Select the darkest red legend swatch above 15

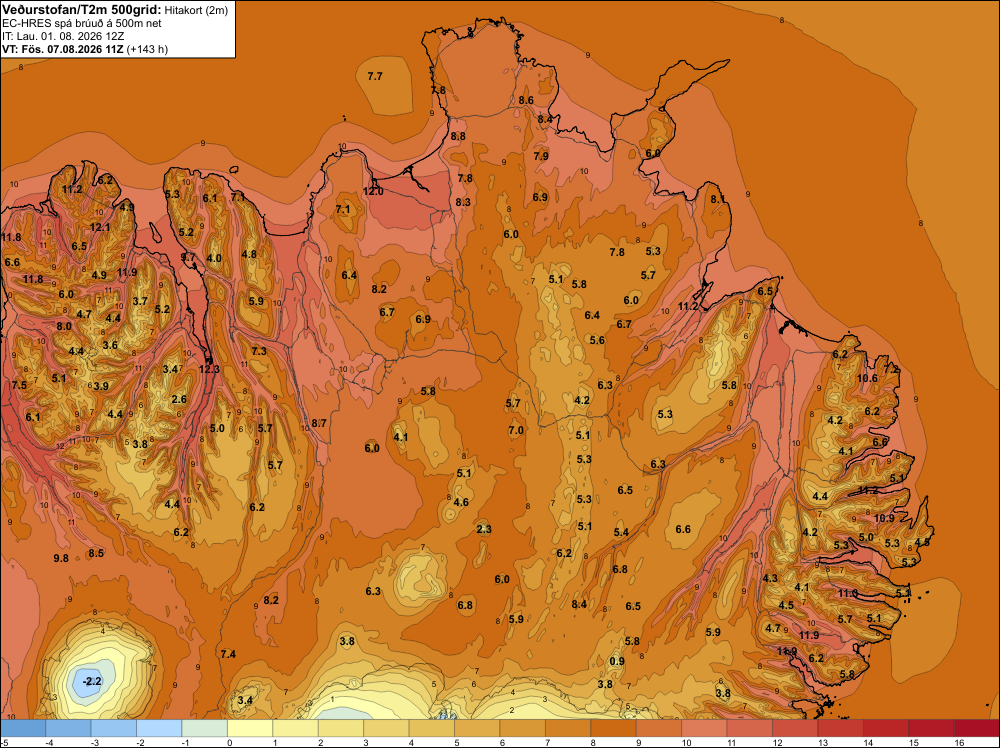(976, 728)
